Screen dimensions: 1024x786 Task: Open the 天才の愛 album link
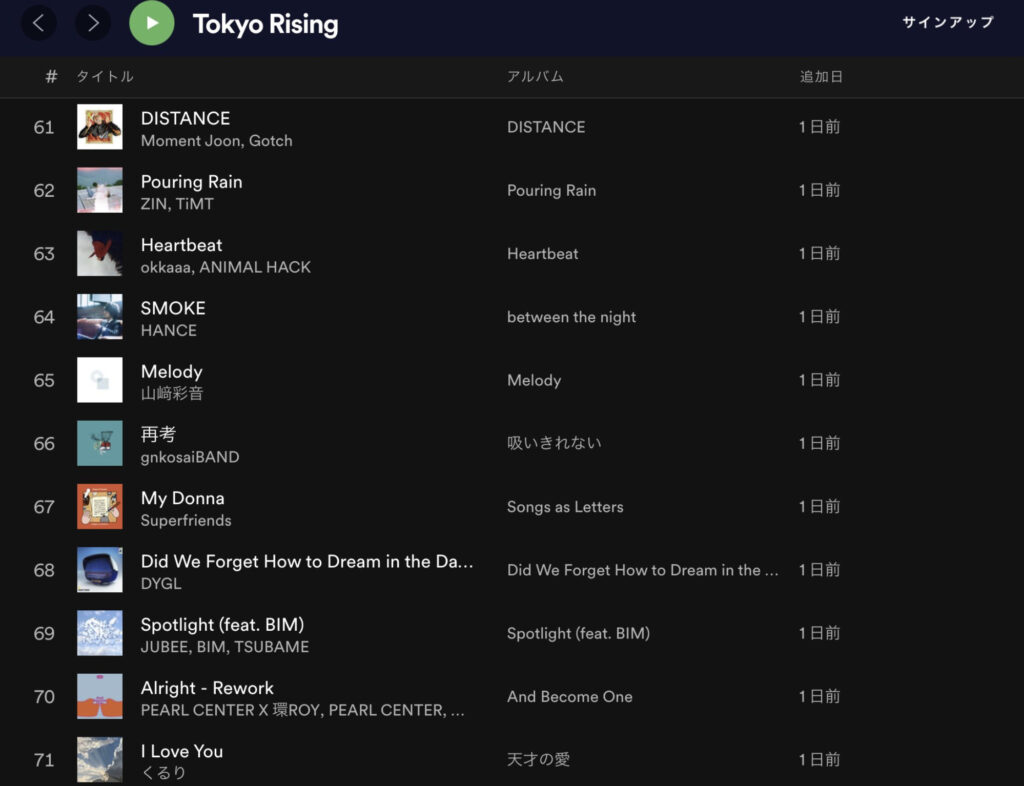539,760
